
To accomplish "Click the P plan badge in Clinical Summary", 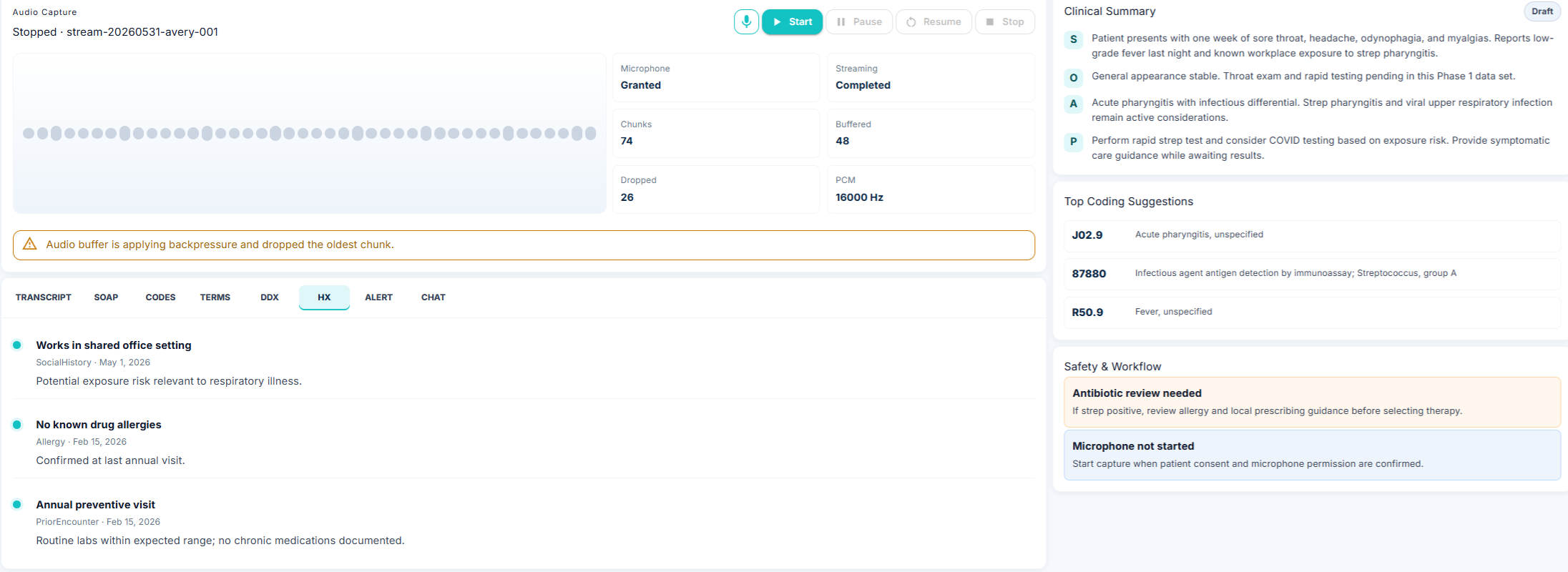I will [1073, 142].
